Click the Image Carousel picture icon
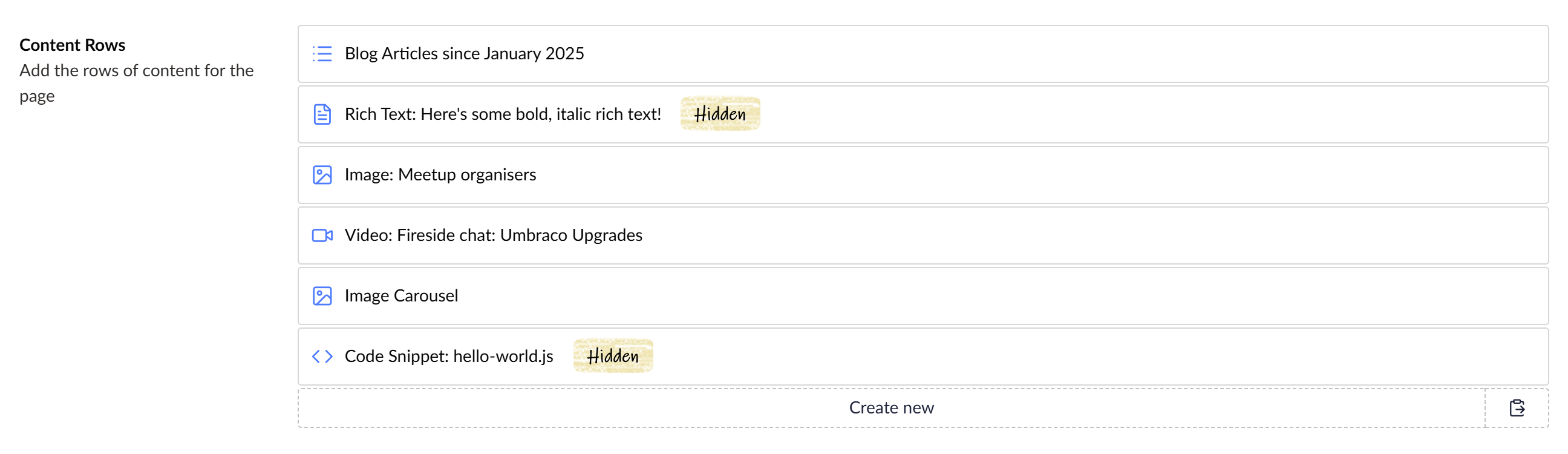The width and height of the screenshot is (1568, 454). tap(322, 295)
